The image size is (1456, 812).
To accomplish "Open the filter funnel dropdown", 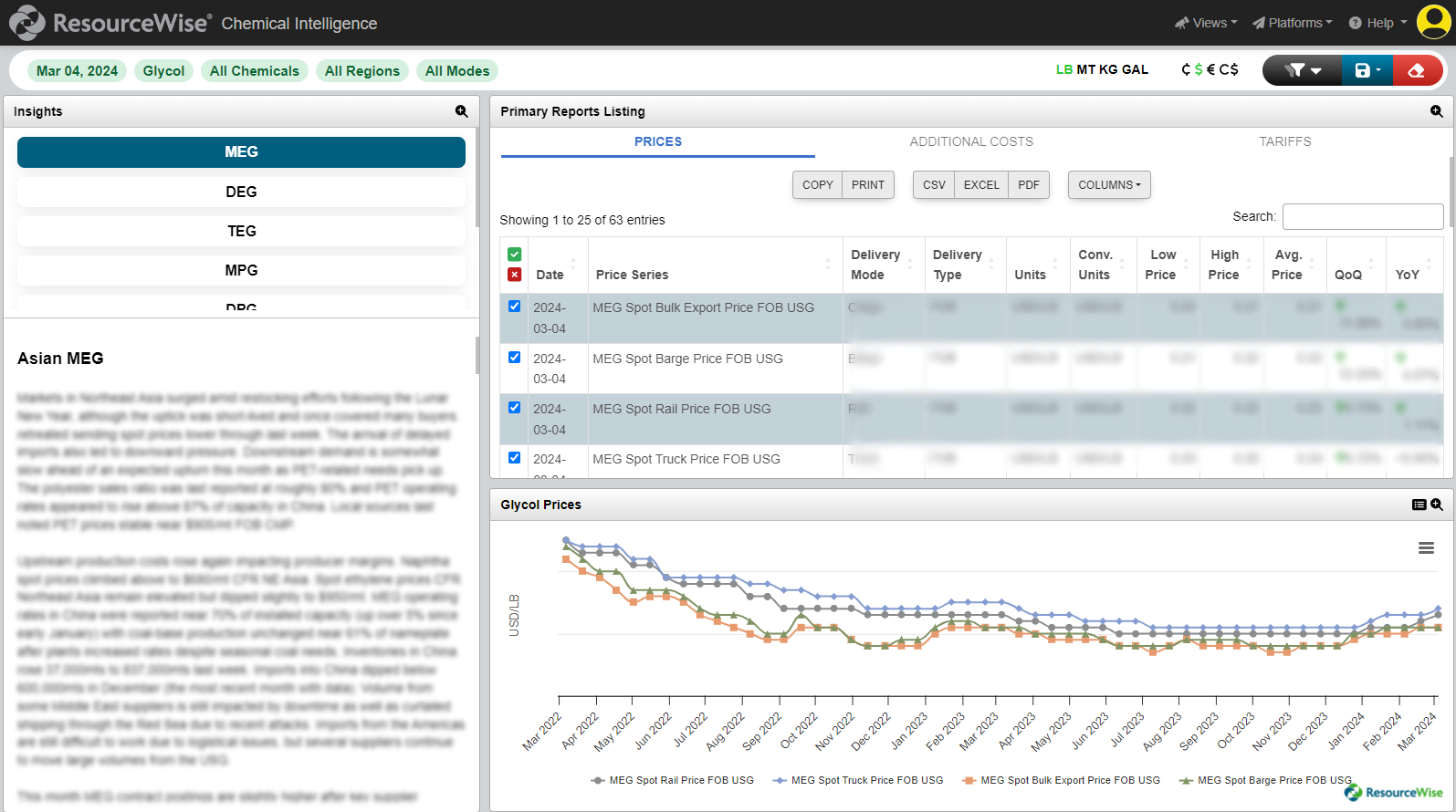I will coord(1302,70).
